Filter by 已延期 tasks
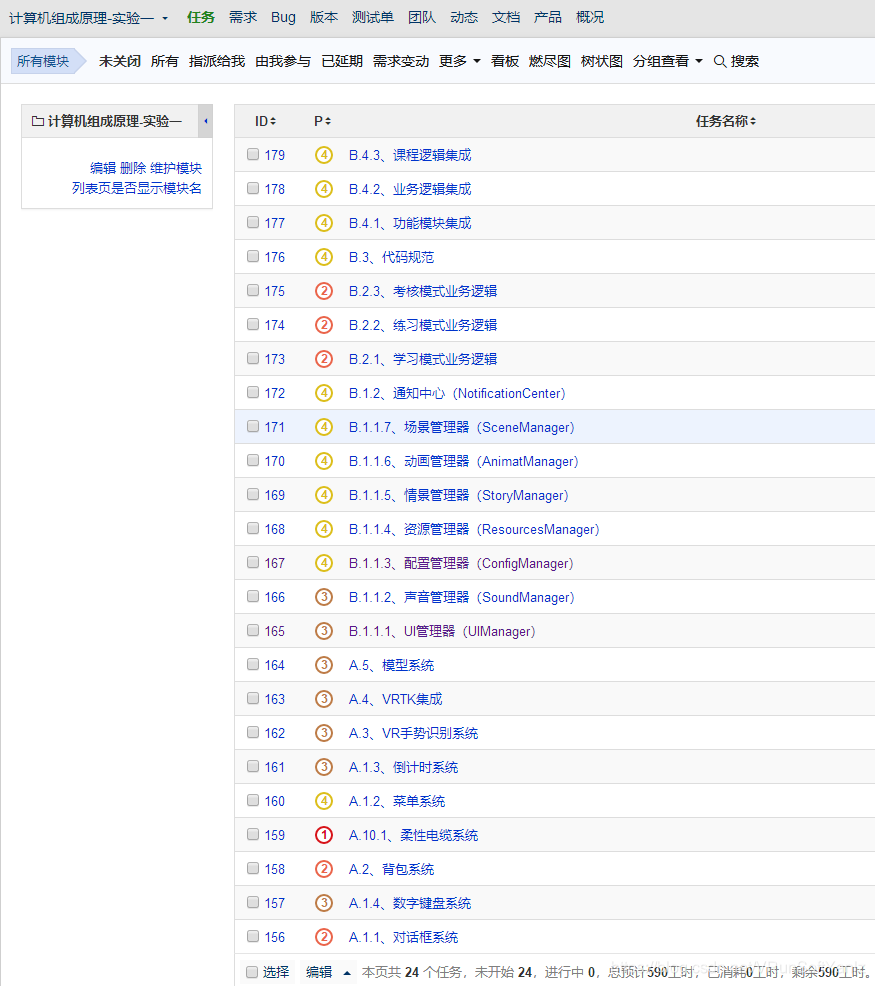875x986 pixels. [x=342, y=61]
